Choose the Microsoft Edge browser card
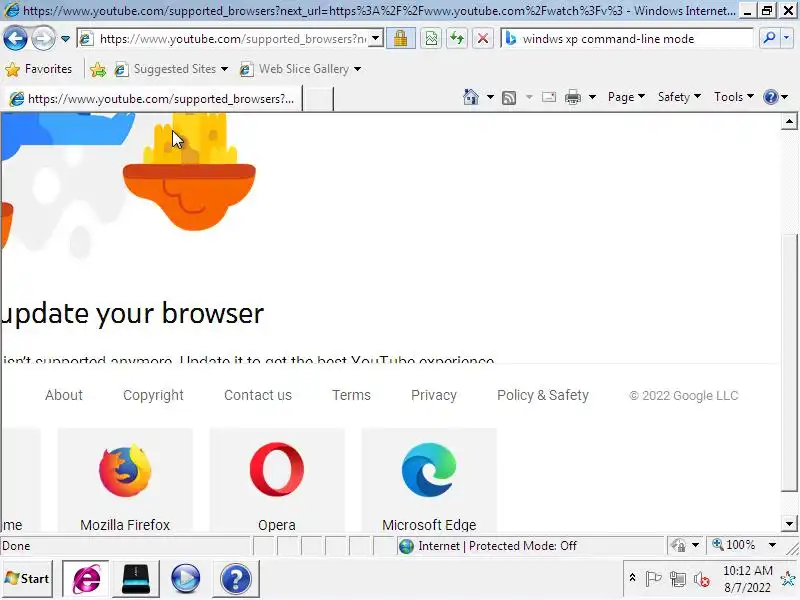Image resolution: width=800 pixels, height=600 pixels. point(429,481)
